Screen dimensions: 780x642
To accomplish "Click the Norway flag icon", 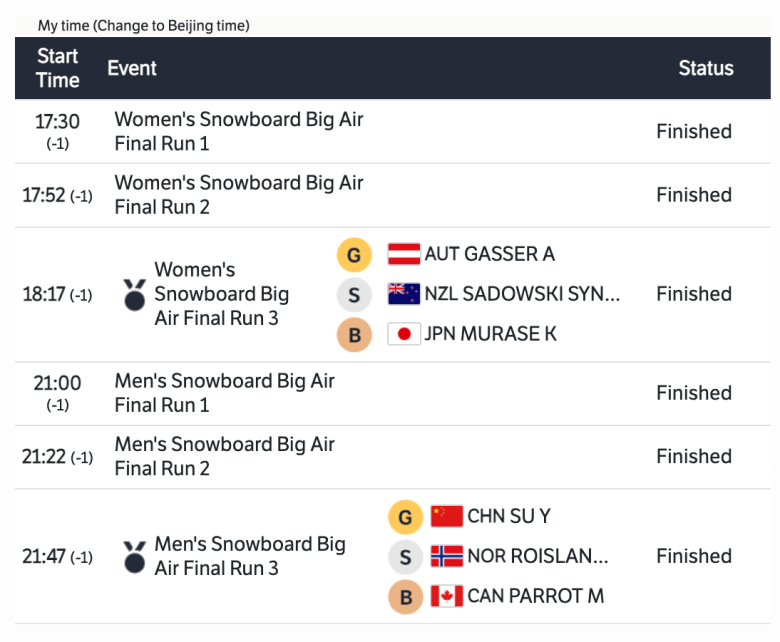I will 447,556.
